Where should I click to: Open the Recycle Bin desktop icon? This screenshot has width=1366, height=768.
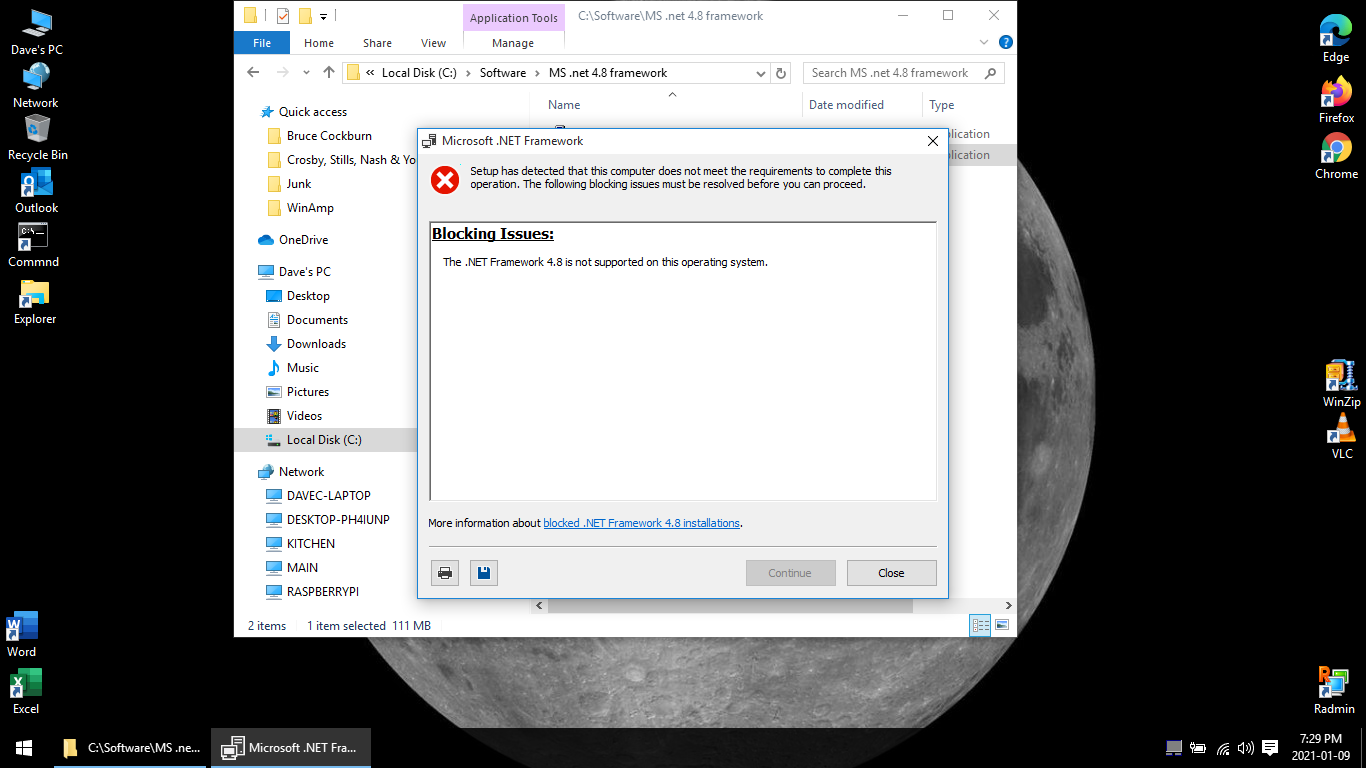(x=37, y=138)
